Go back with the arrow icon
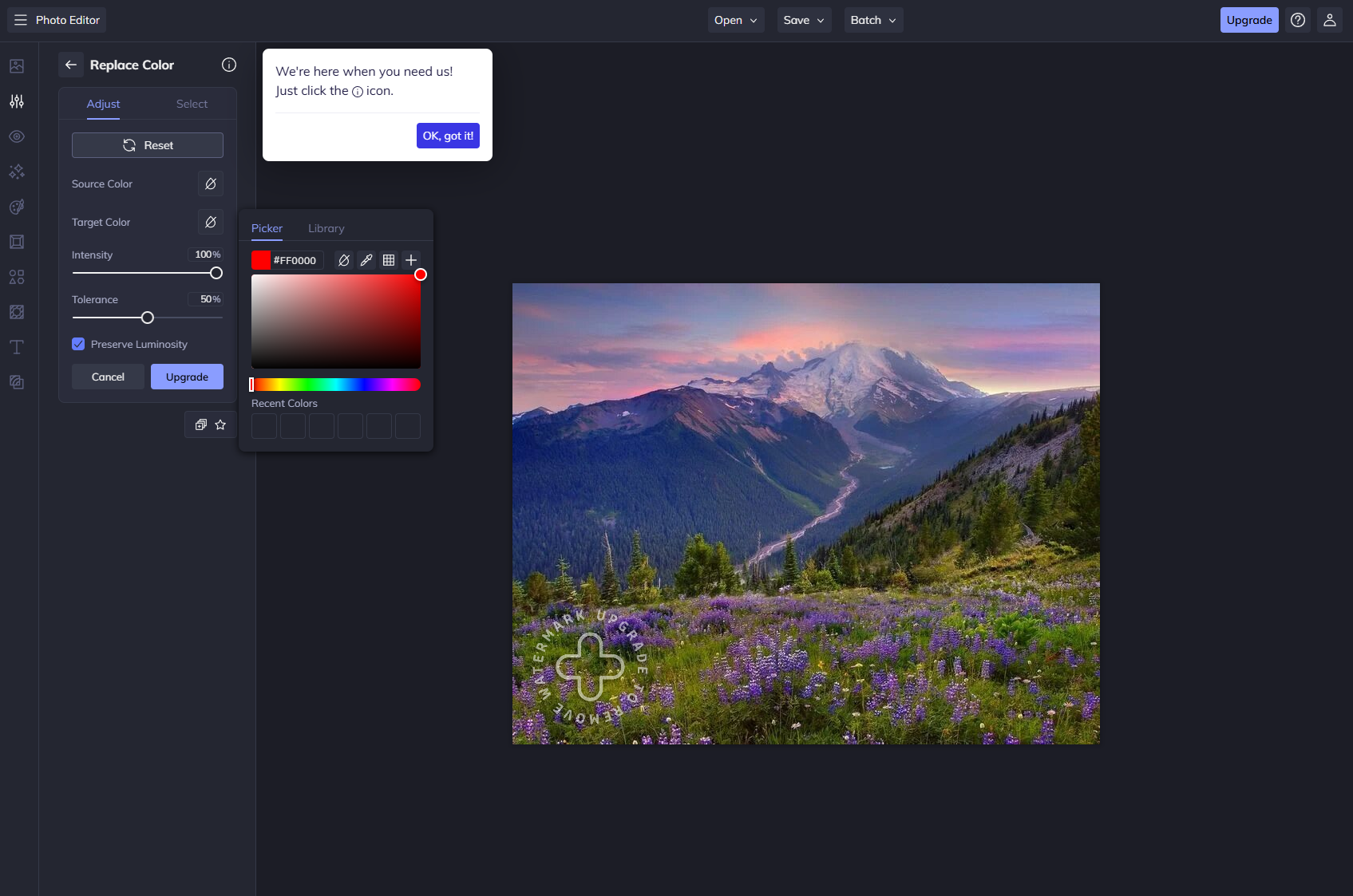Viewport: 1353px width, 896px height. [x=71, y=65]
